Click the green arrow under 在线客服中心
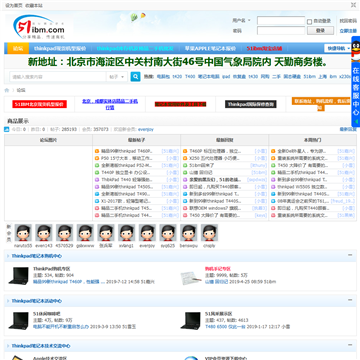This screenshot has width=360, height=360. 356,122
